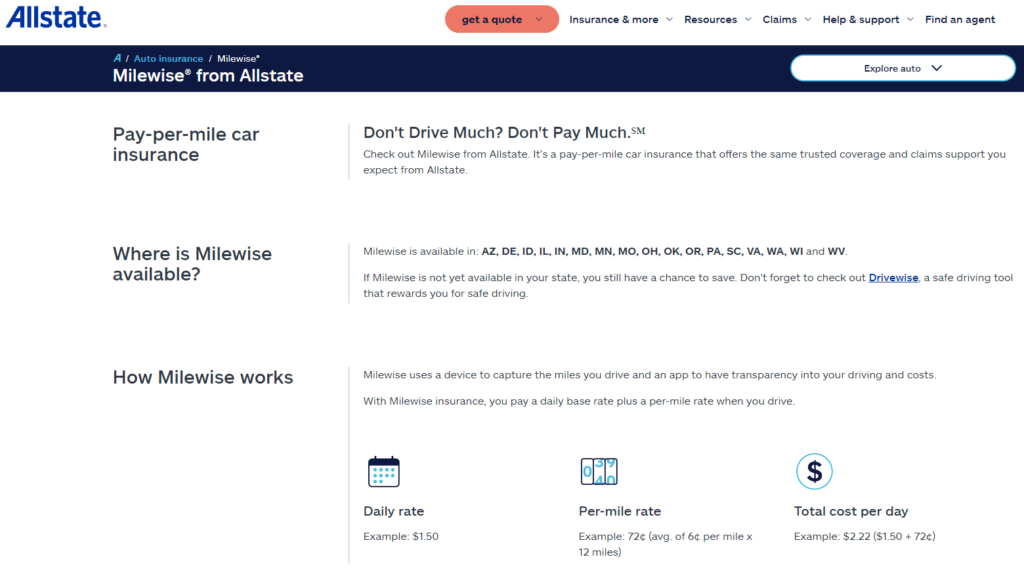Navigate to the Auto insurance breadcrumb link
Image resolution: width=1024 pixels, height=578 pixels.
(167, 58)
